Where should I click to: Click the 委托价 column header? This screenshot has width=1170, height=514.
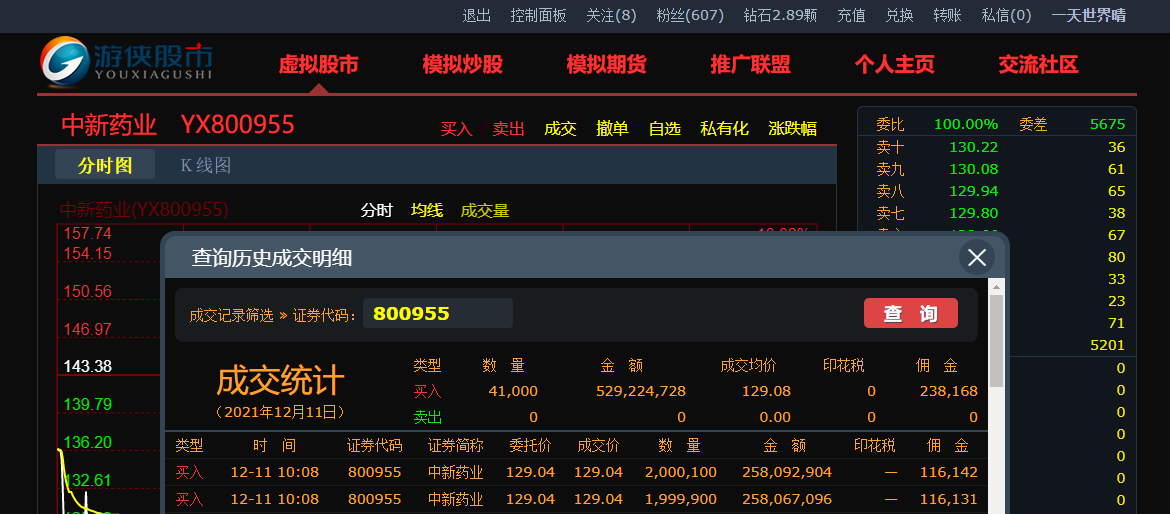point(530,445)
